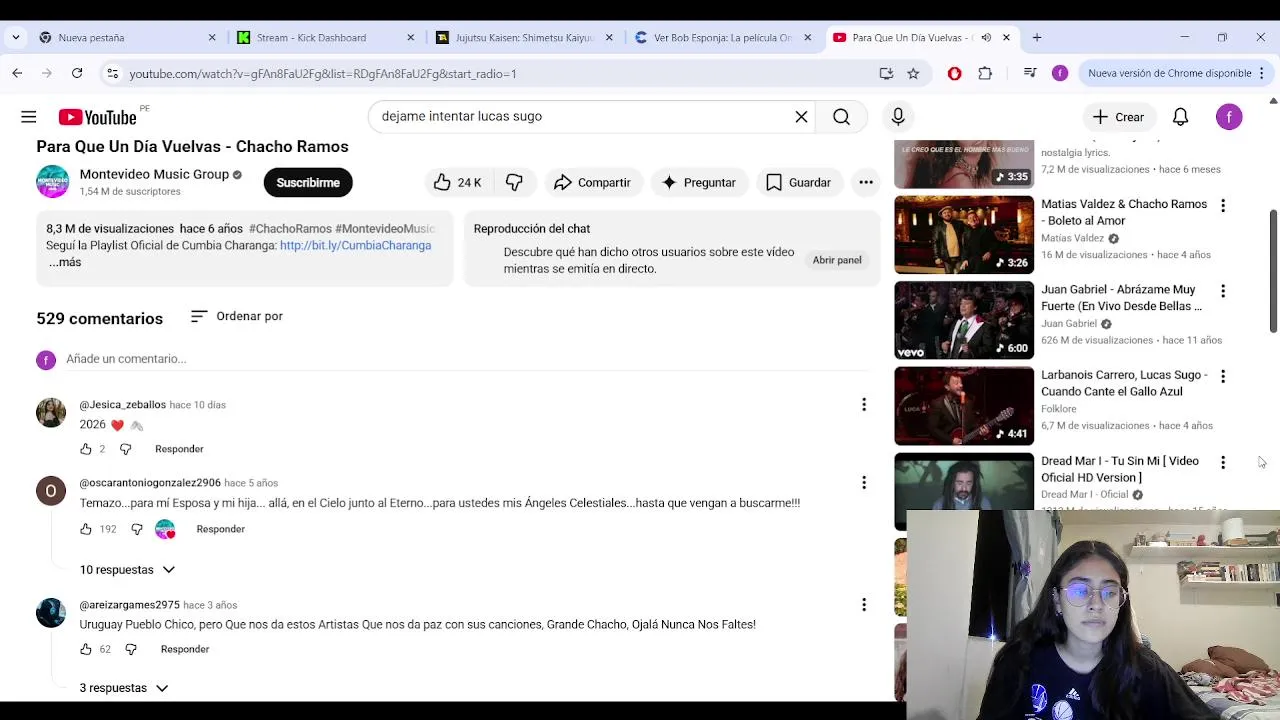Click Nueva versión de Chrome disponible

click(1169, 73)
